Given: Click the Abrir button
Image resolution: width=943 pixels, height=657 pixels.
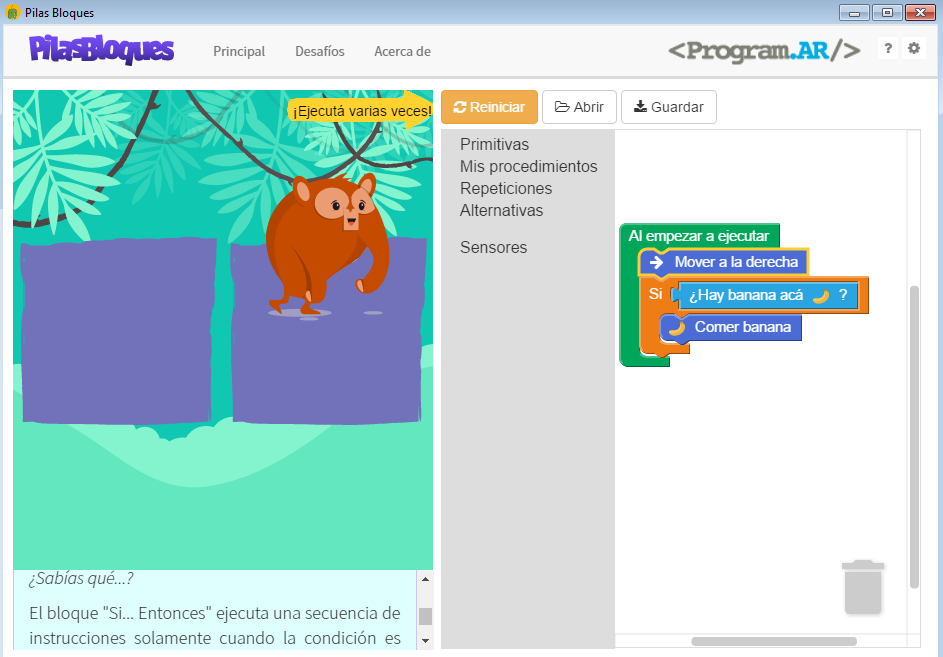Looking at the screenshot, I should click(x=579, y=107).
